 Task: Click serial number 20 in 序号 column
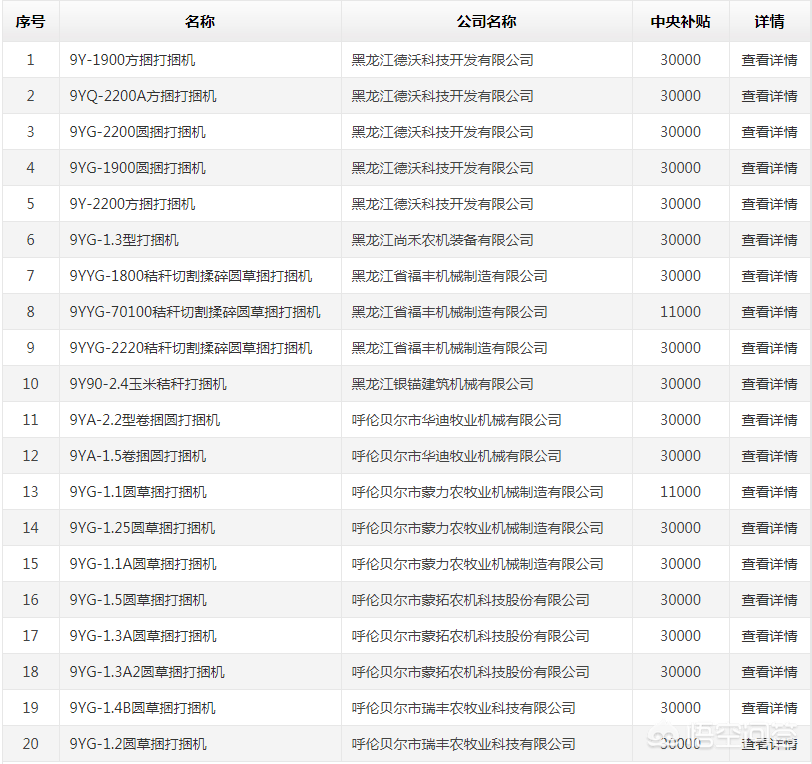pos(31,744)
